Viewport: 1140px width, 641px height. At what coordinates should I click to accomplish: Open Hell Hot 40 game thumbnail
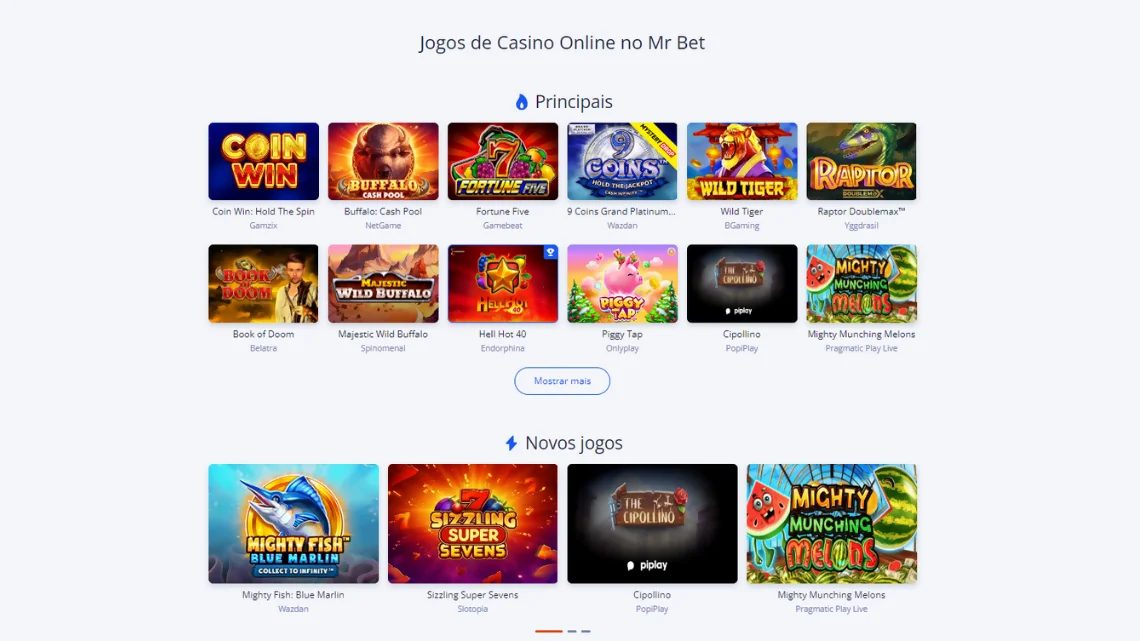[502, 283]
